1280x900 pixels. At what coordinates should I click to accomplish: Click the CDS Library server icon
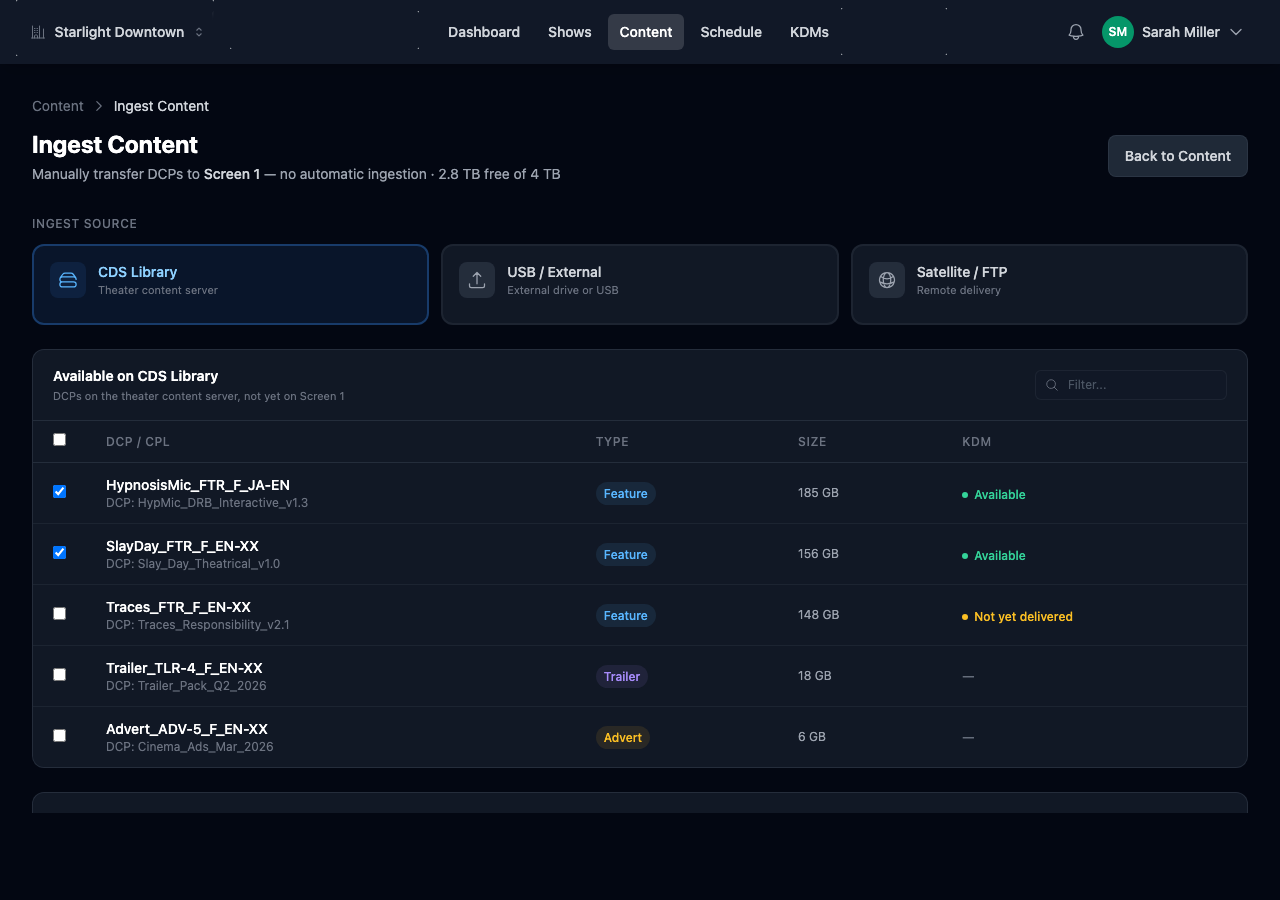tap(68, 280)
